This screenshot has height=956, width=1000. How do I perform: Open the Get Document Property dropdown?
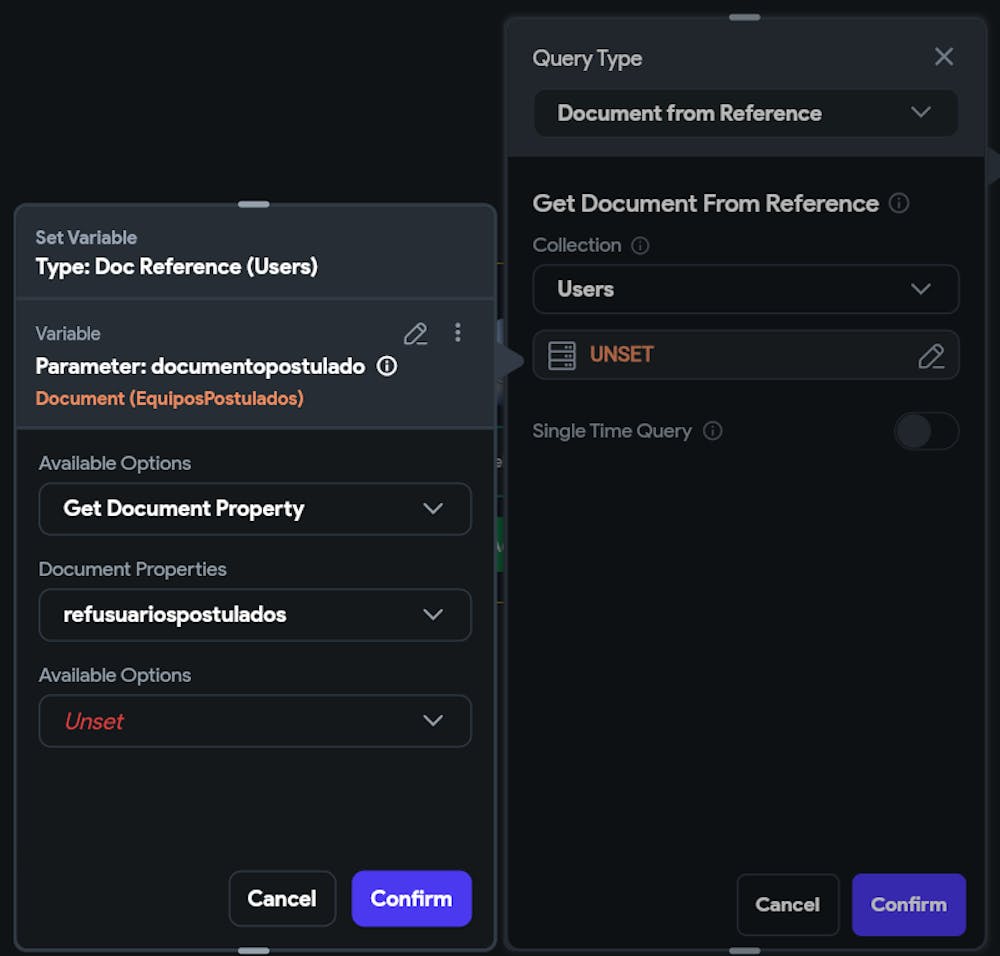255,509
